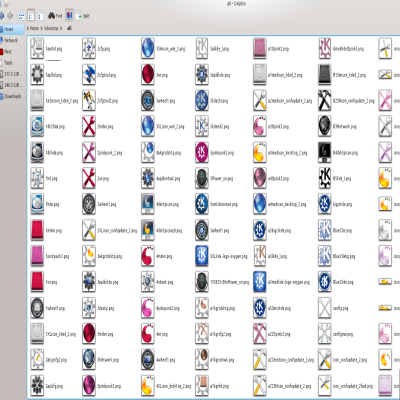
Task: Open Find with the binoculars icon
Action: coord(55,15)
